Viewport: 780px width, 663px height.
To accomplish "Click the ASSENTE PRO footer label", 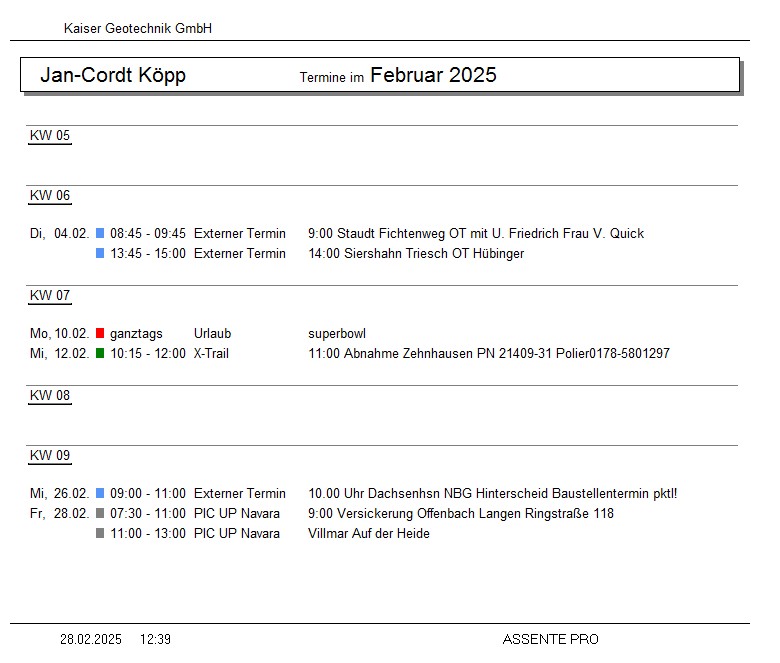I will tap(550, 639).
